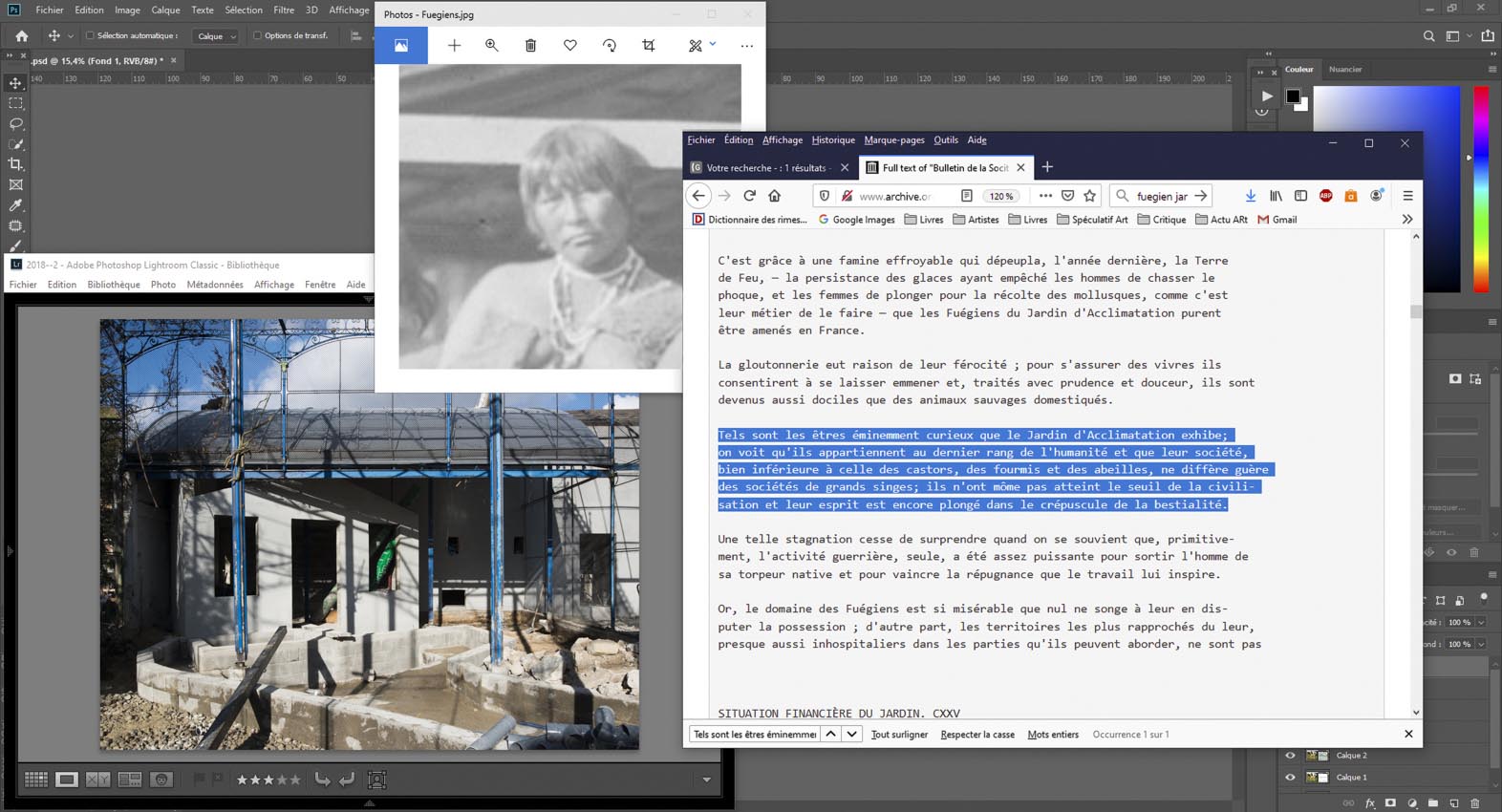Viewport: 1502px width, 812px height.
Task: Add to favorites with Photos heart icon
Action: pyautogui.click(x=570, y=46)
